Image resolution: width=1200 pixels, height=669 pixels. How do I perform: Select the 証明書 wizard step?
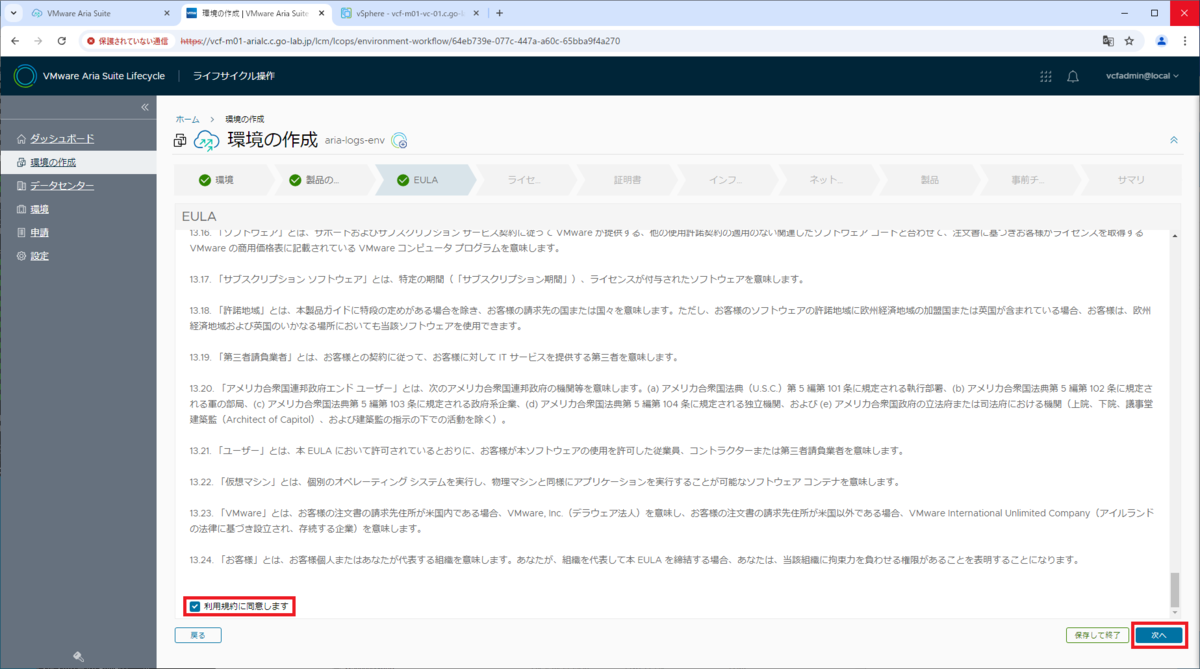[x=627, y=180]
